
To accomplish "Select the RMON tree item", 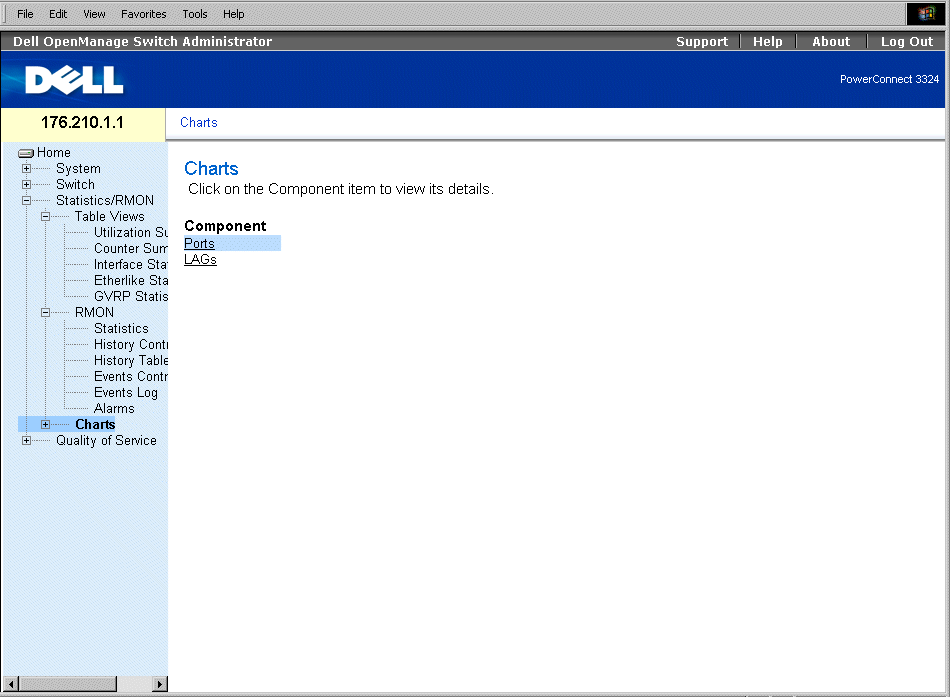I will [94, 313].
